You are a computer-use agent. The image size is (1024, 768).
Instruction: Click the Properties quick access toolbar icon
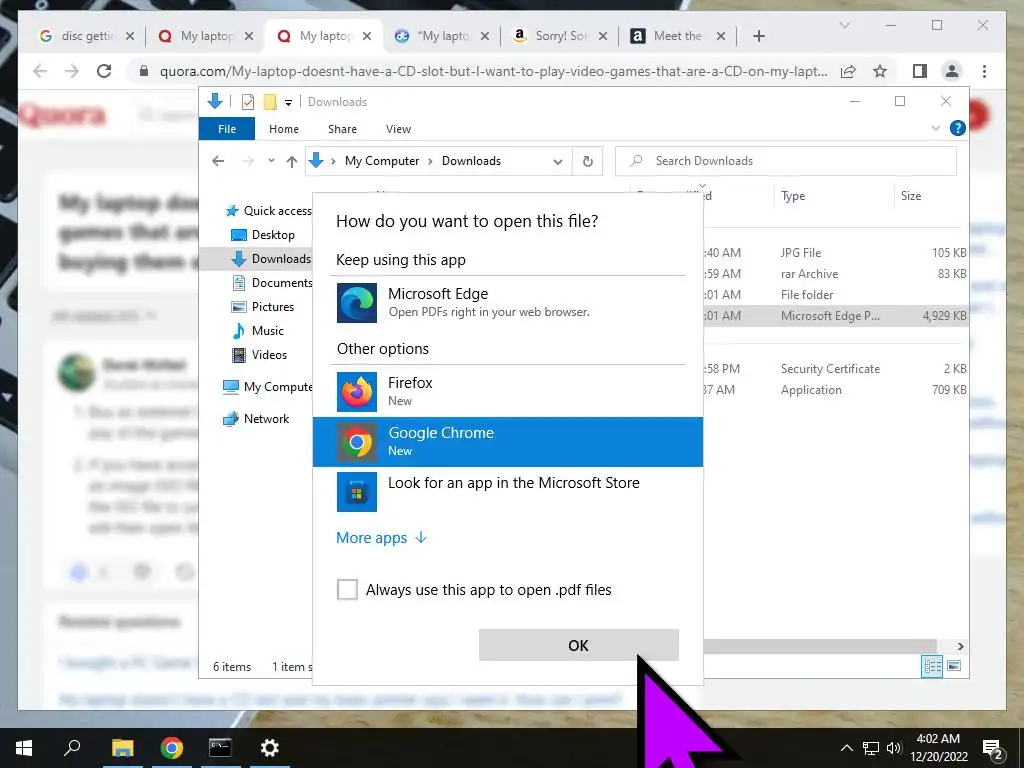point(248,102)
